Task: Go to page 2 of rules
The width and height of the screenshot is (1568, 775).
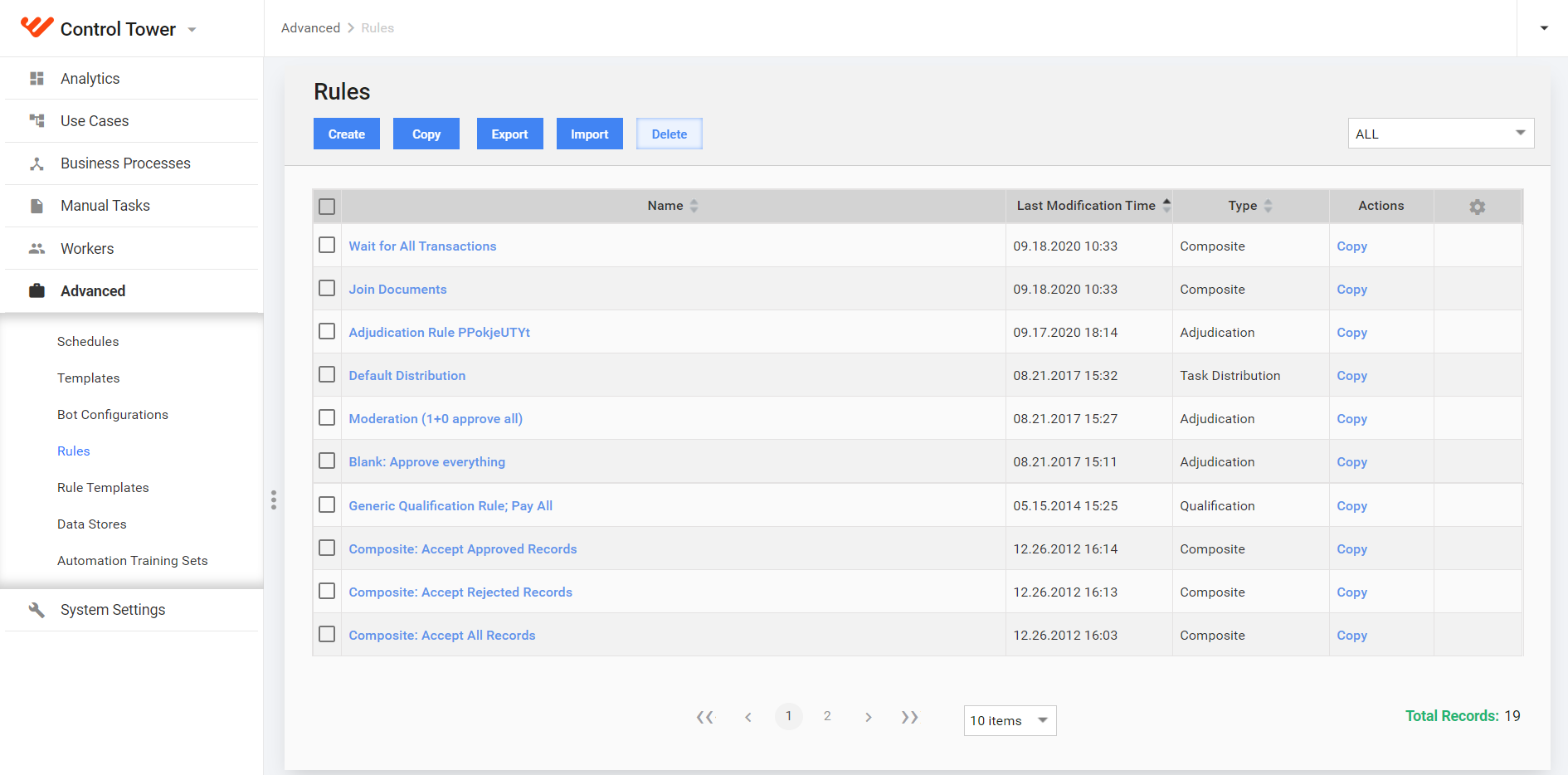Action: click(x=827, y=716)
